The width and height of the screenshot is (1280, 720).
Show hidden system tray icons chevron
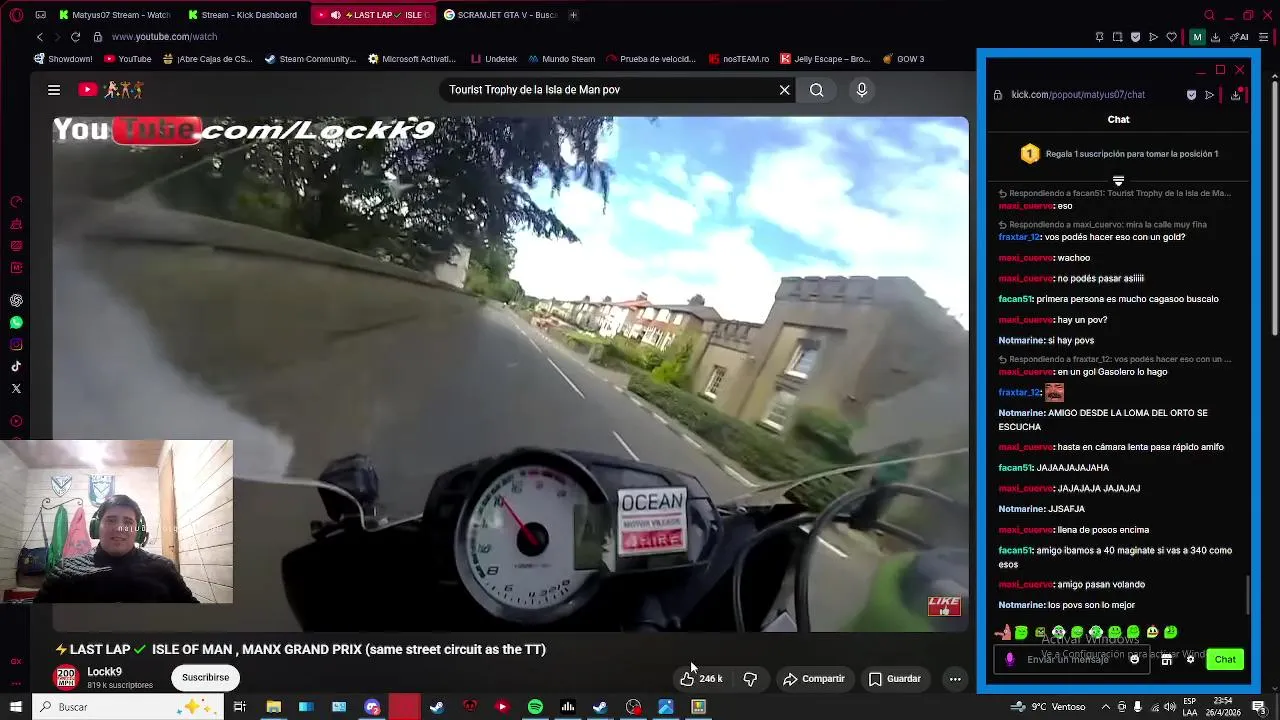(x=1104, y=707)
